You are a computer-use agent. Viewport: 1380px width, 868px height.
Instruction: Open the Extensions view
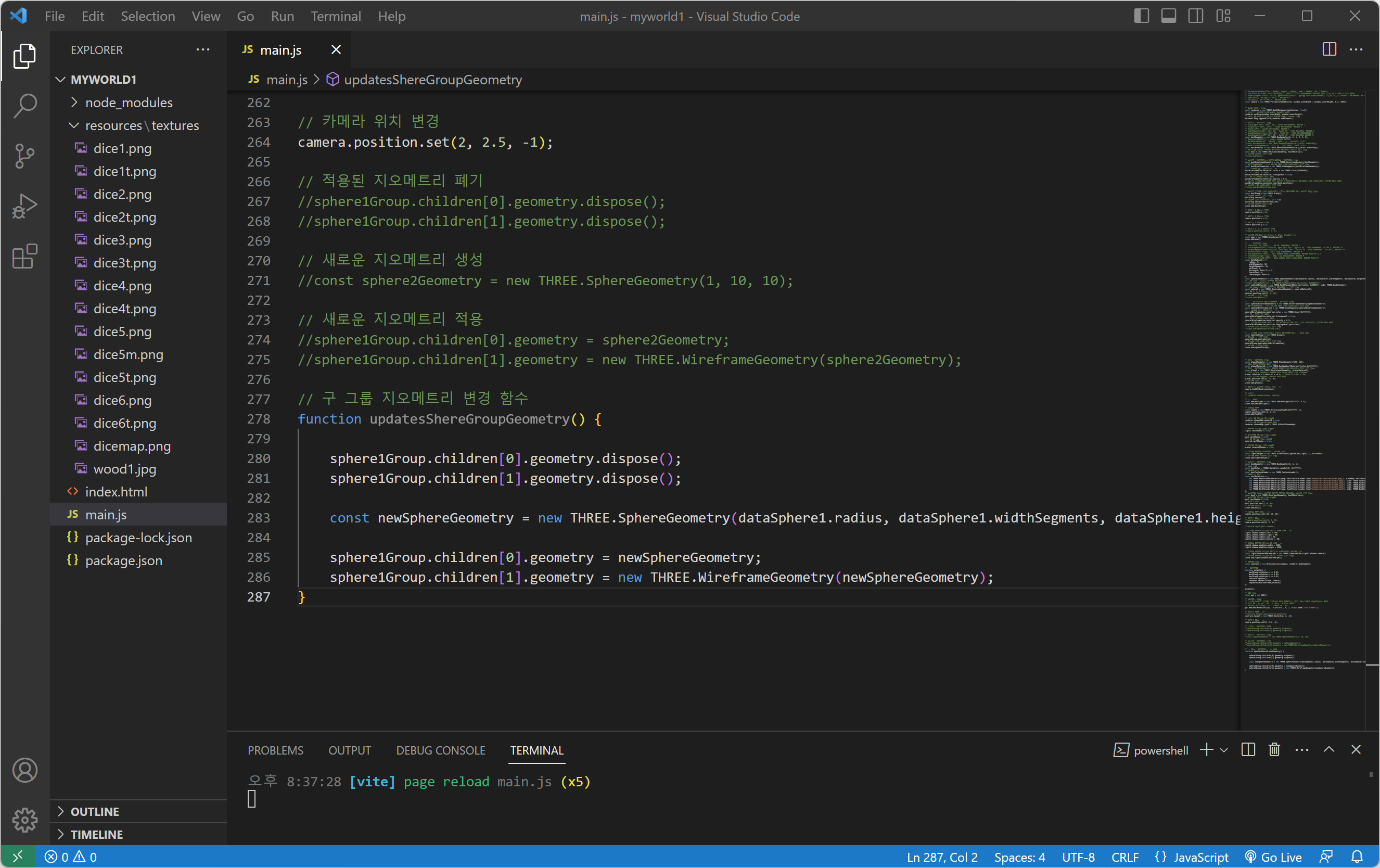[x=24, y=256]
